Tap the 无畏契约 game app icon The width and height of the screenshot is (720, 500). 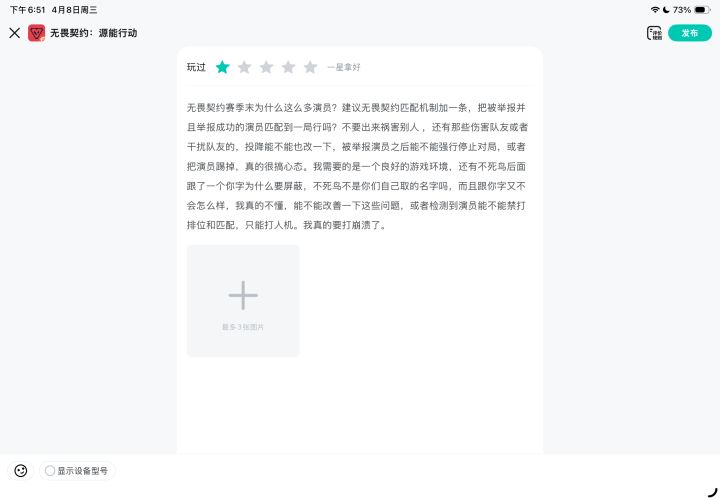pos(37,33)
